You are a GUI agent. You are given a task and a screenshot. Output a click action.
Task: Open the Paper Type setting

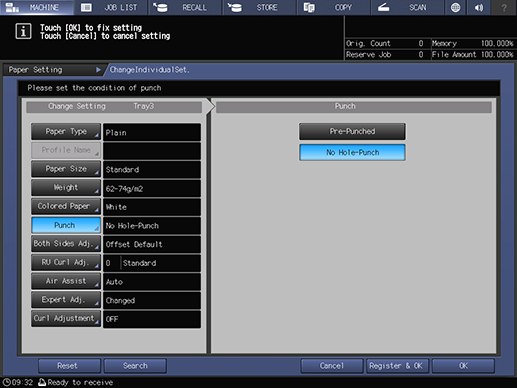pos(66,132)
